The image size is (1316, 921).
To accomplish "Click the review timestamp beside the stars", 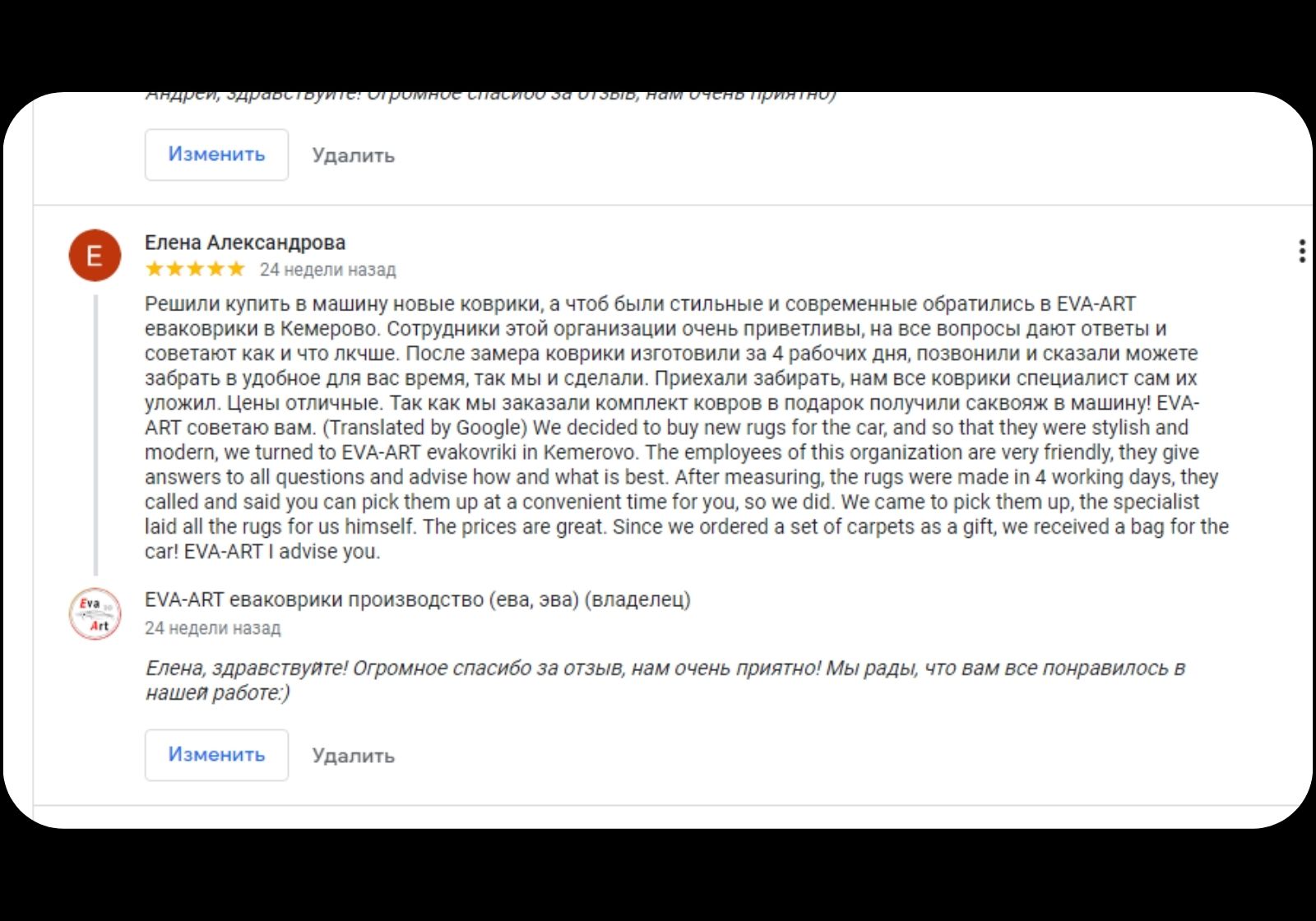I will 327,270.
